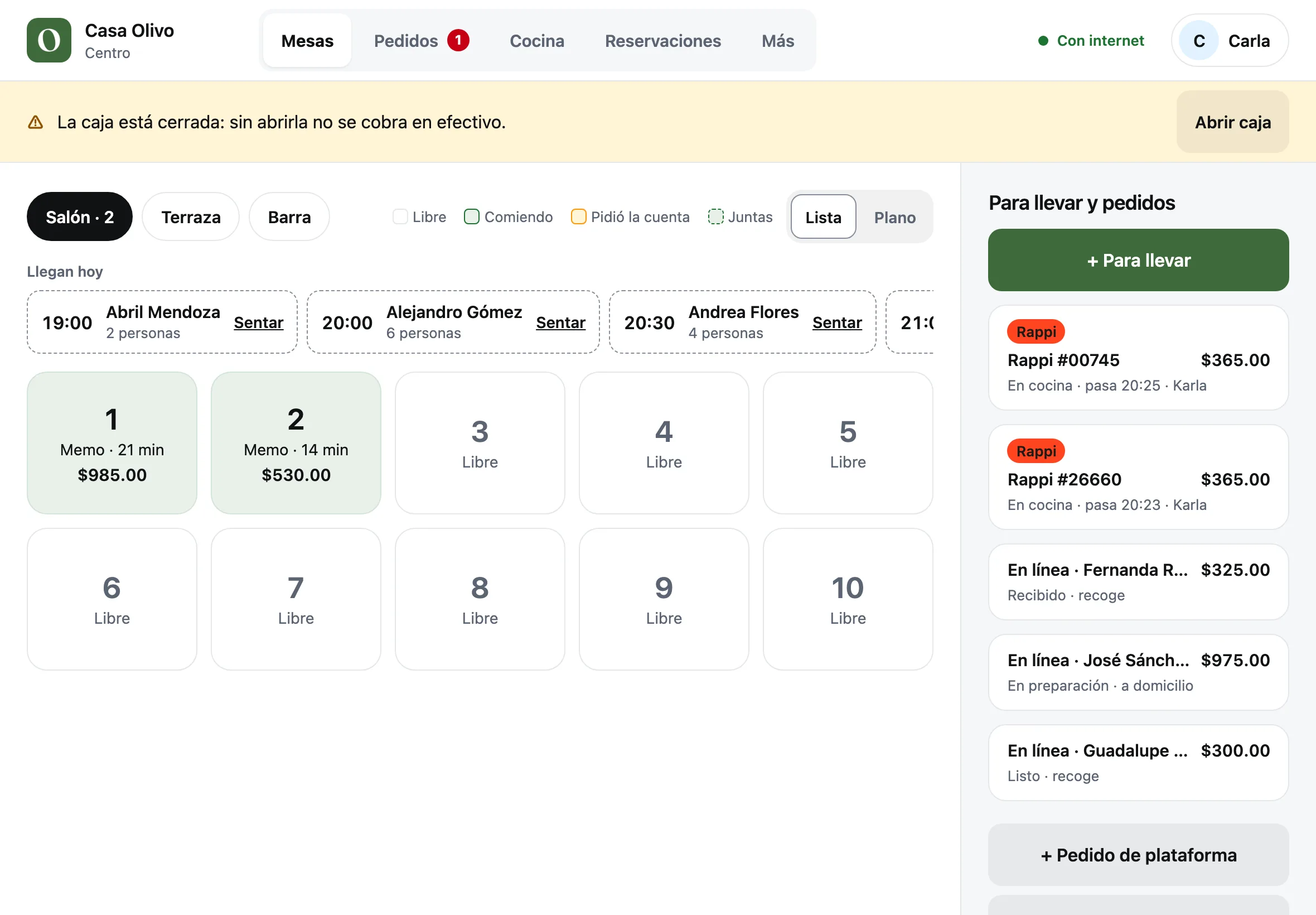Open free table 7
Screen dimensions: 1316x915
coord(296,599)
